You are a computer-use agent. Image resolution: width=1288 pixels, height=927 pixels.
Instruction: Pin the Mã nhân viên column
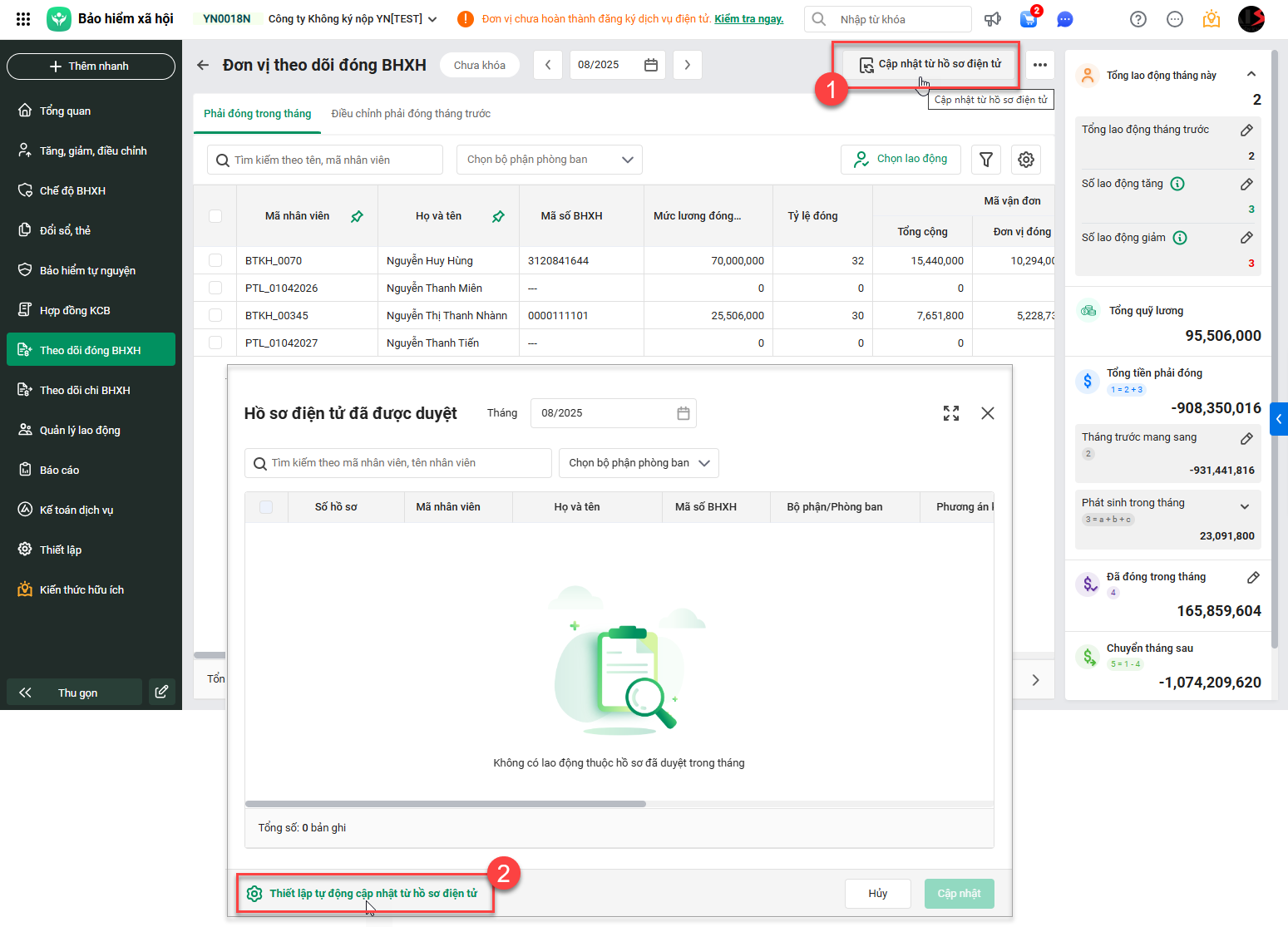357,216
